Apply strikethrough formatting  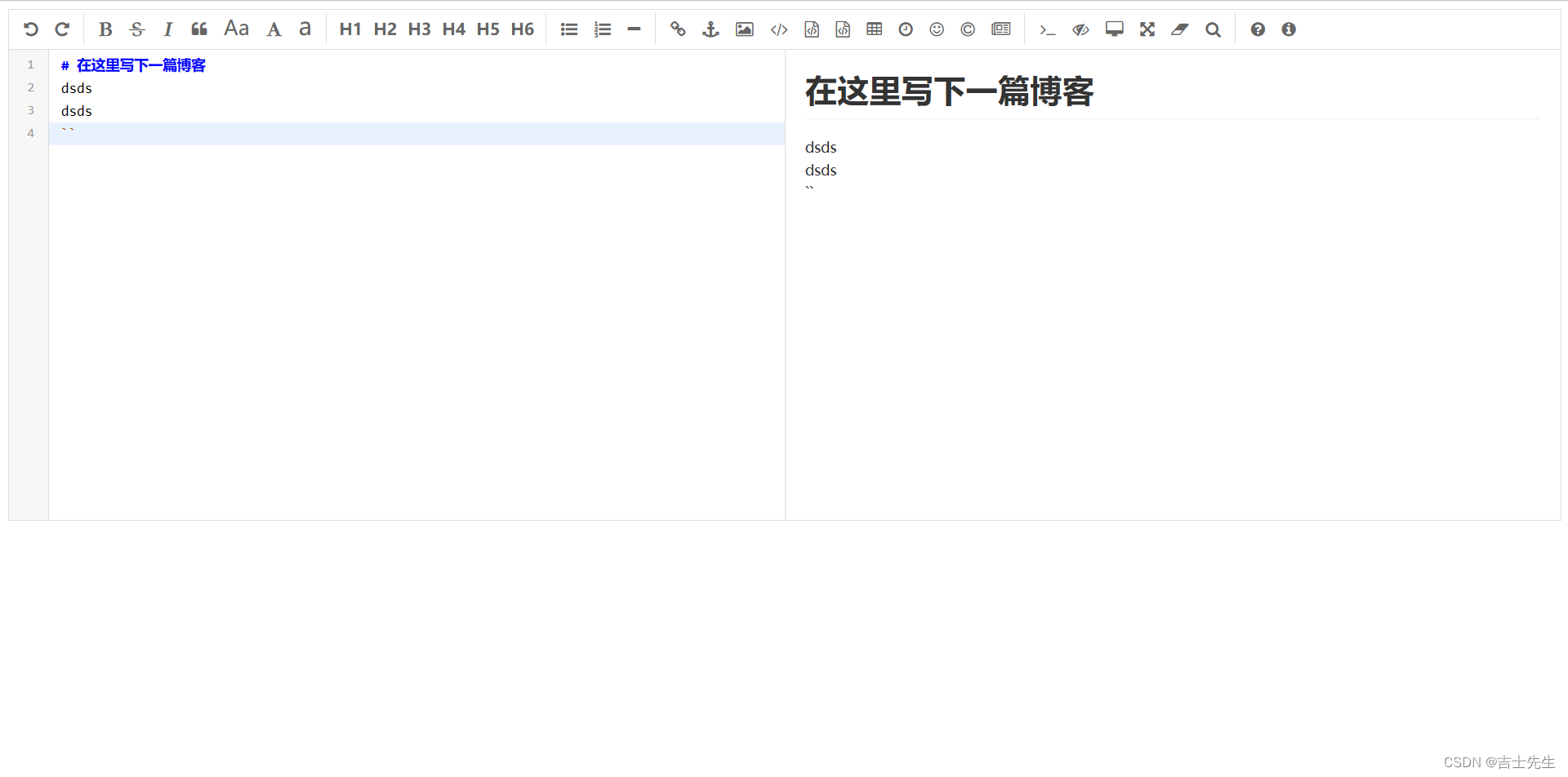137,29
